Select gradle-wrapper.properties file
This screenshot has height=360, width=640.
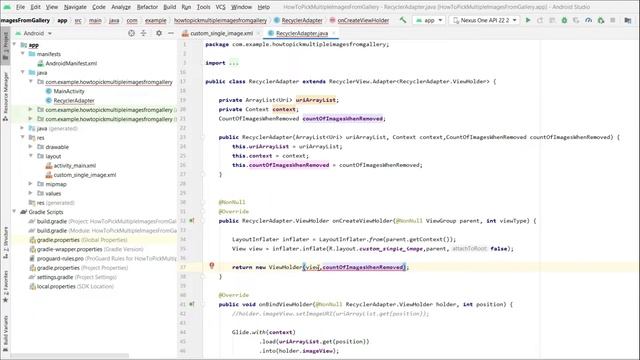[x=69, y=249]
